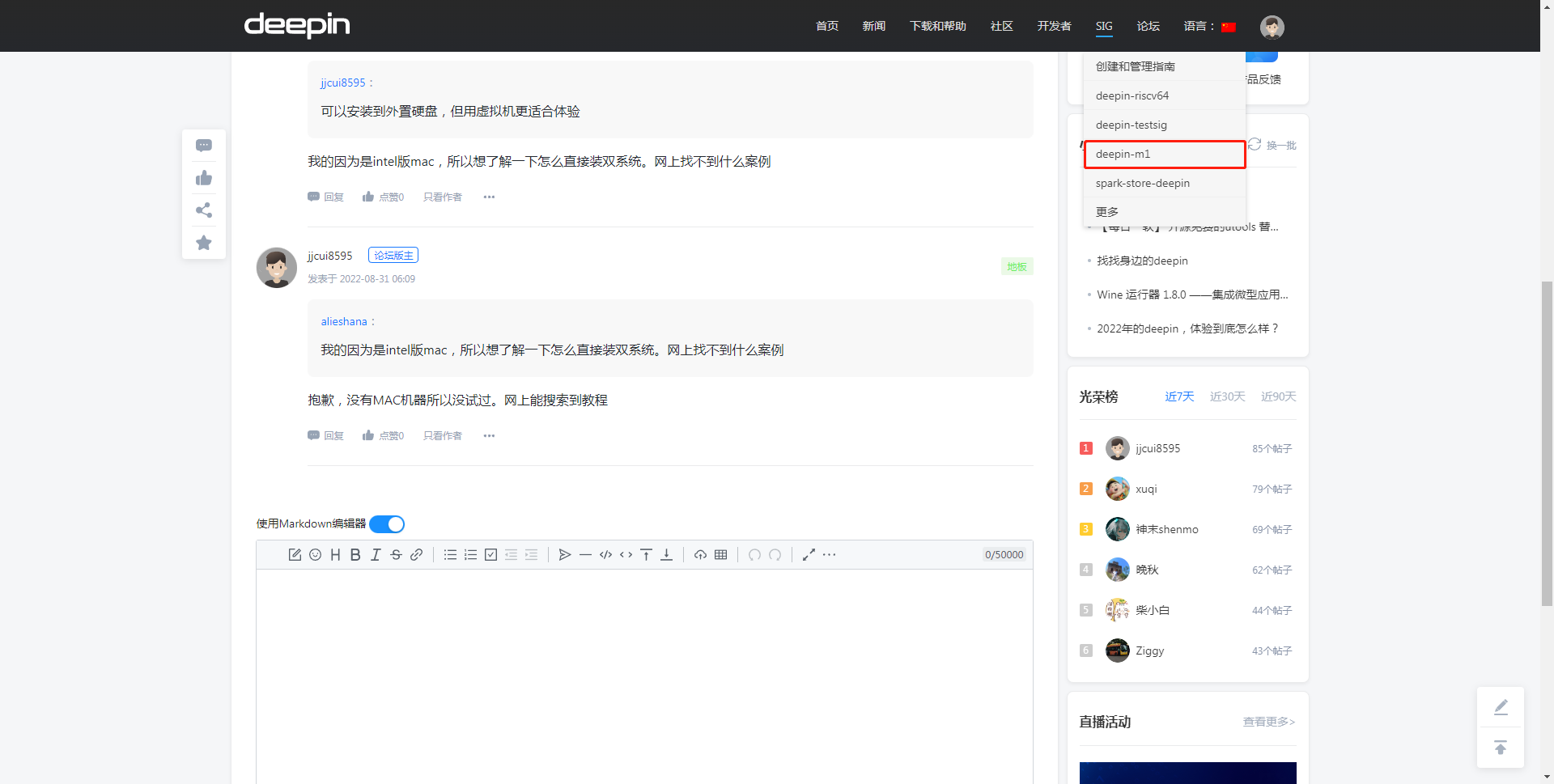The height and width of the screenshot is (784, 1554).
Task: Click 查看更多 in 直播活动 section
Action: coord(1269,722)
